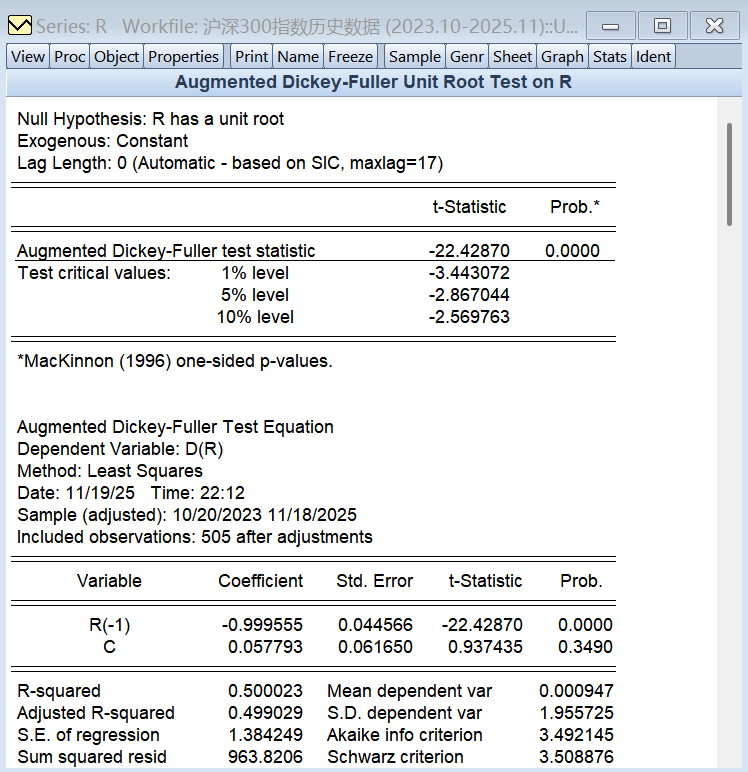The image size is (748, 772).
Task: Click Included observations: 505 line
Action: (x=195, y=537)
